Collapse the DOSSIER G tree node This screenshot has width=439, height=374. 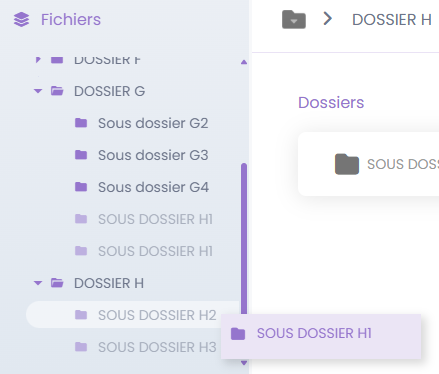tap(38, 91)
